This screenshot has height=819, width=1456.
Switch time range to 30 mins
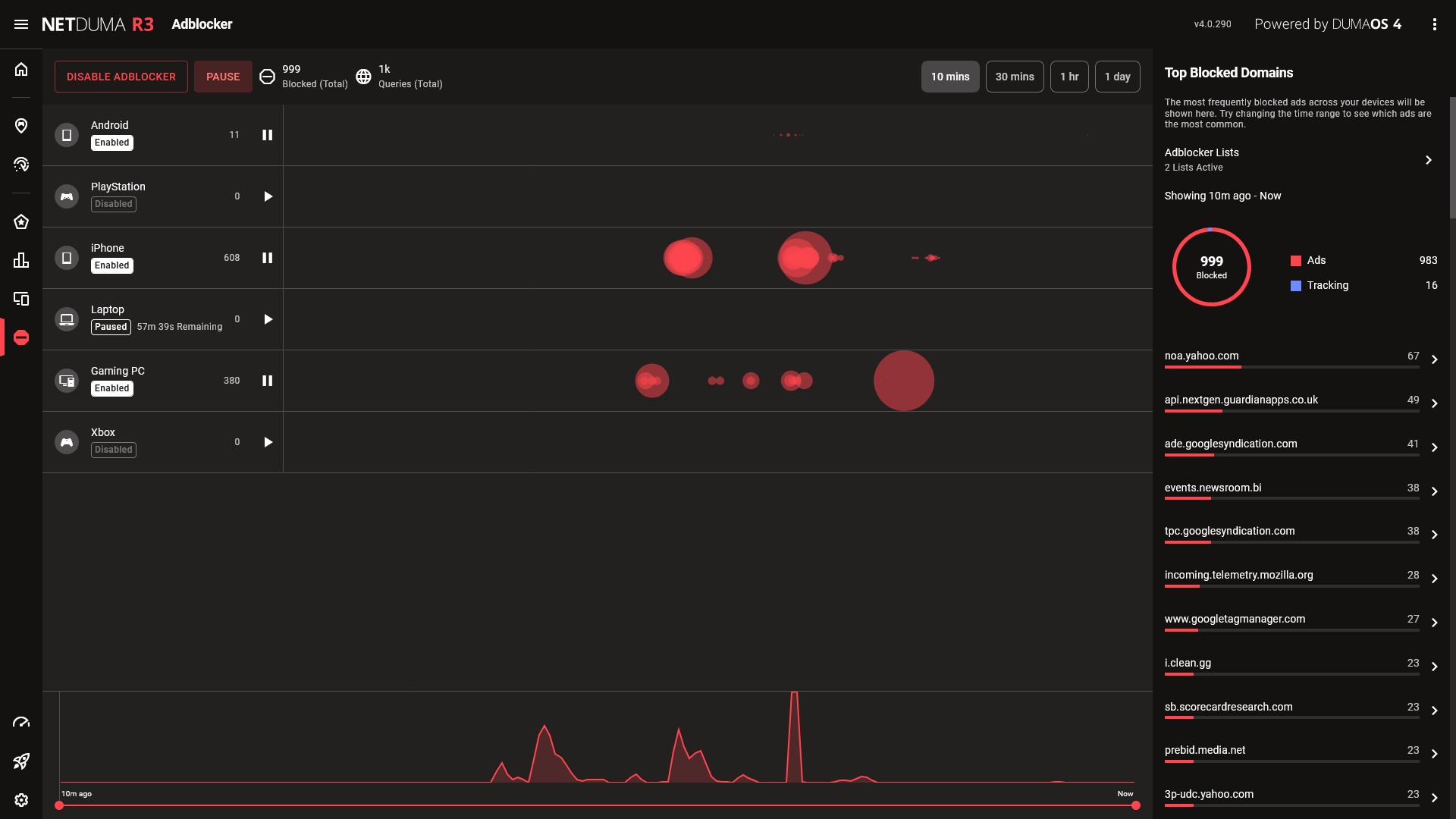point(1014,77)
